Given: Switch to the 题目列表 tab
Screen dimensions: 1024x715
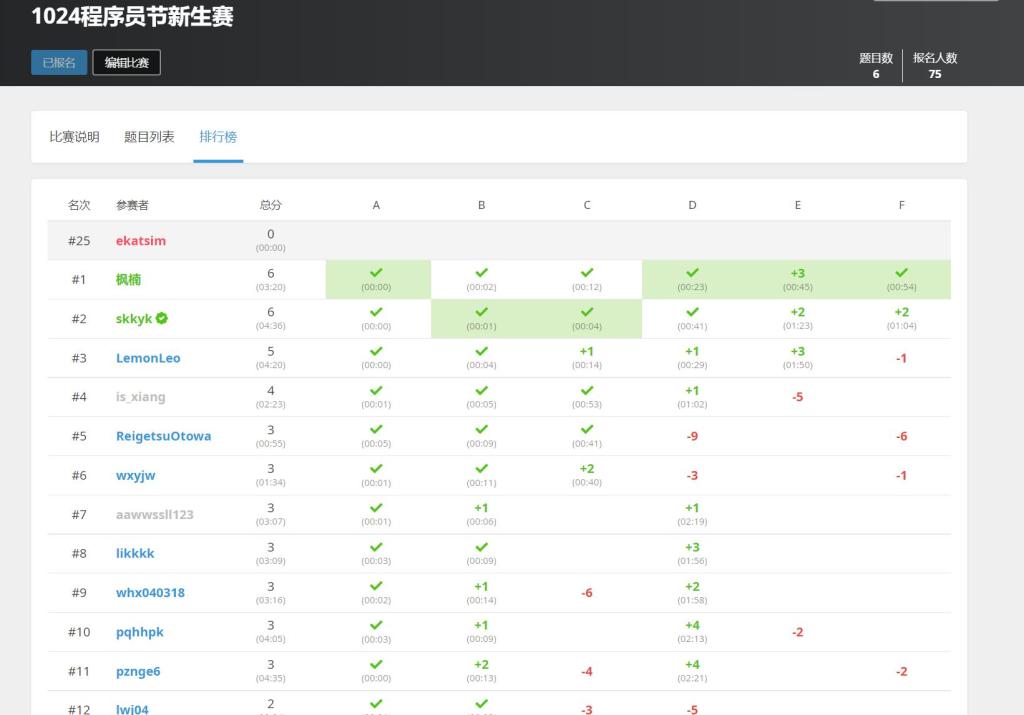Looking at the screenshot, I should pyautogui.click(x=149, y=136).
